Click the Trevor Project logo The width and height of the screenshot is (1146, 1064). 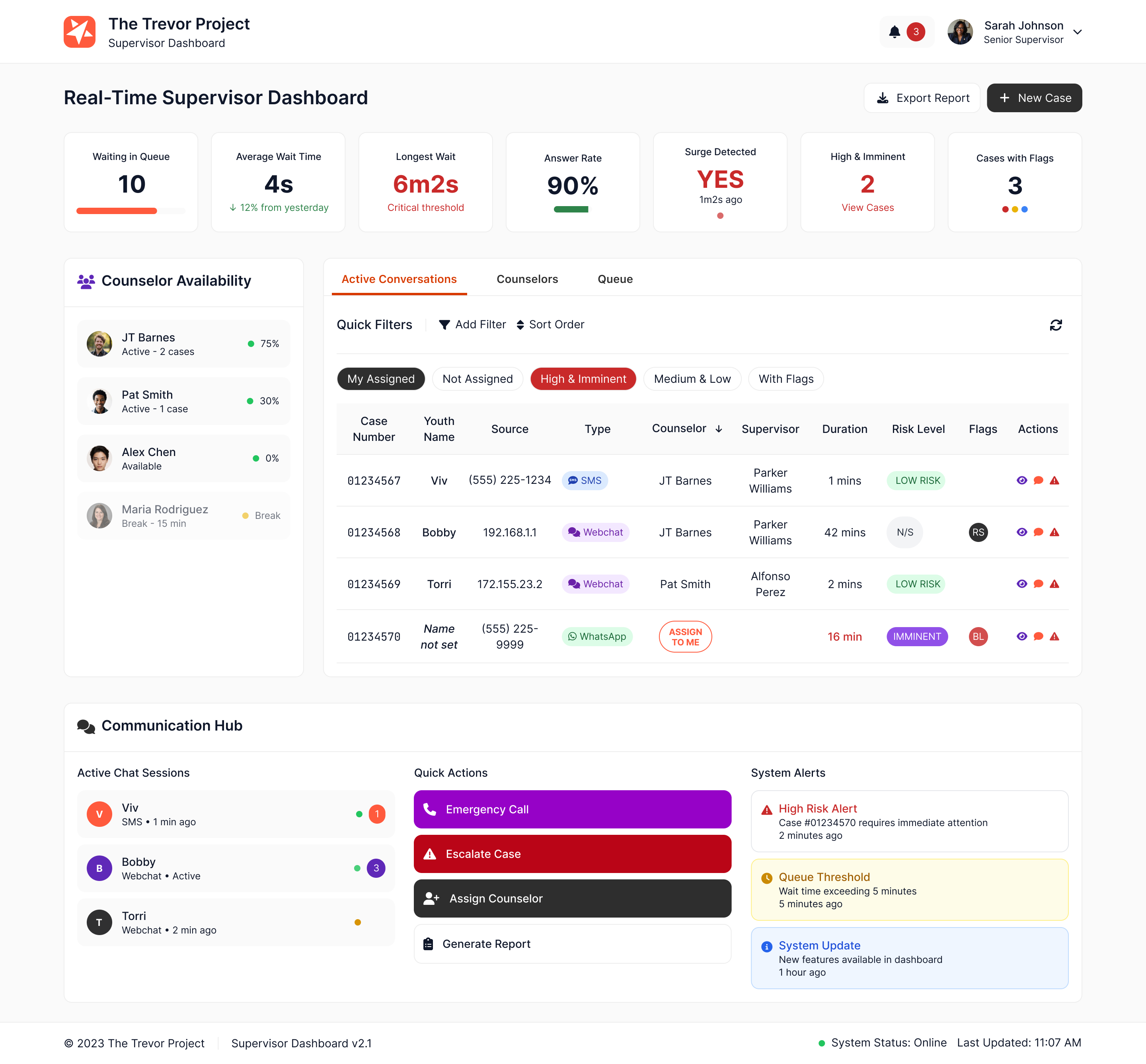coord(80,32)
